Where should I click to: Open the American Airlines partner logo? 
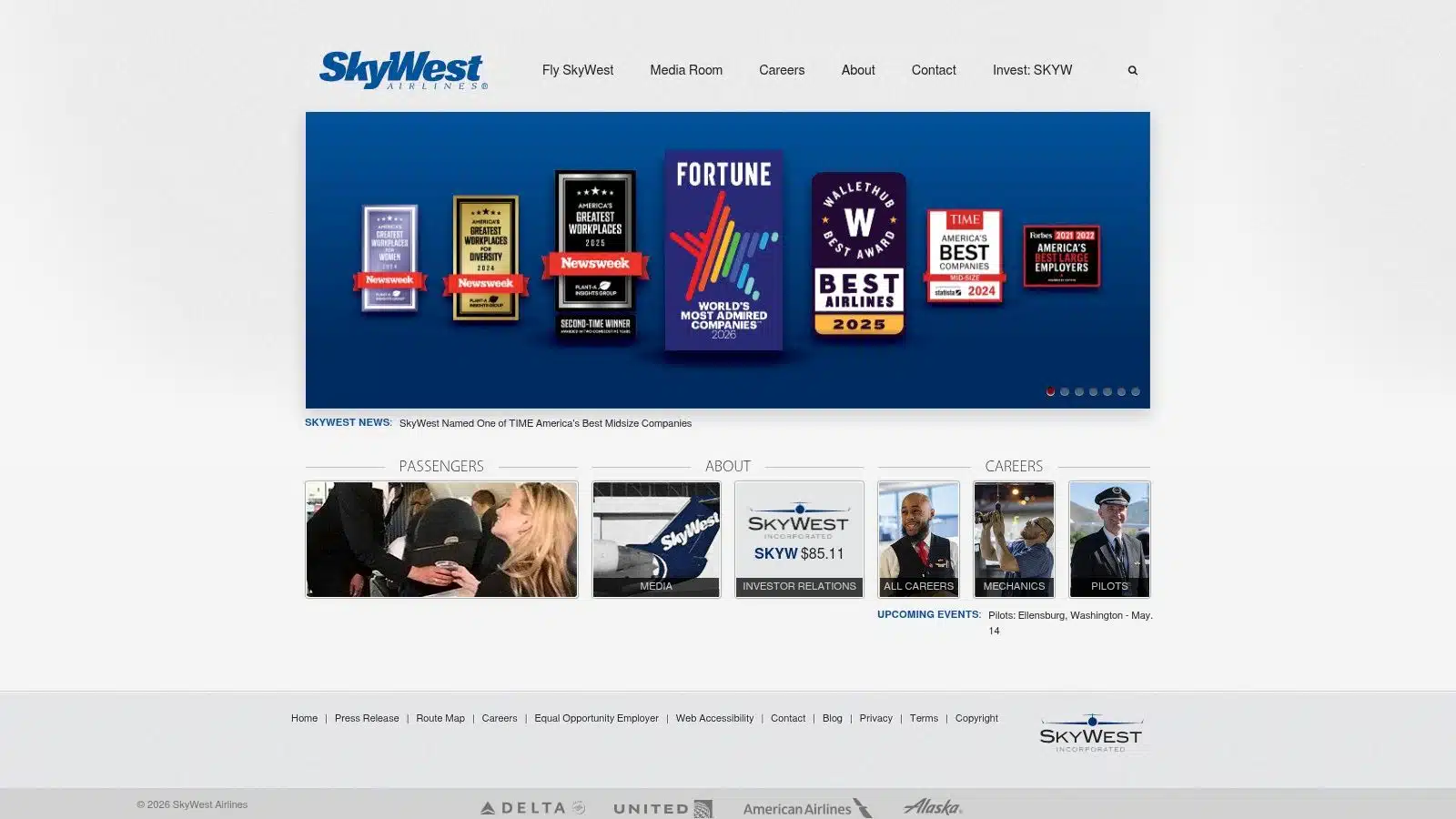[x=807, y=808]
